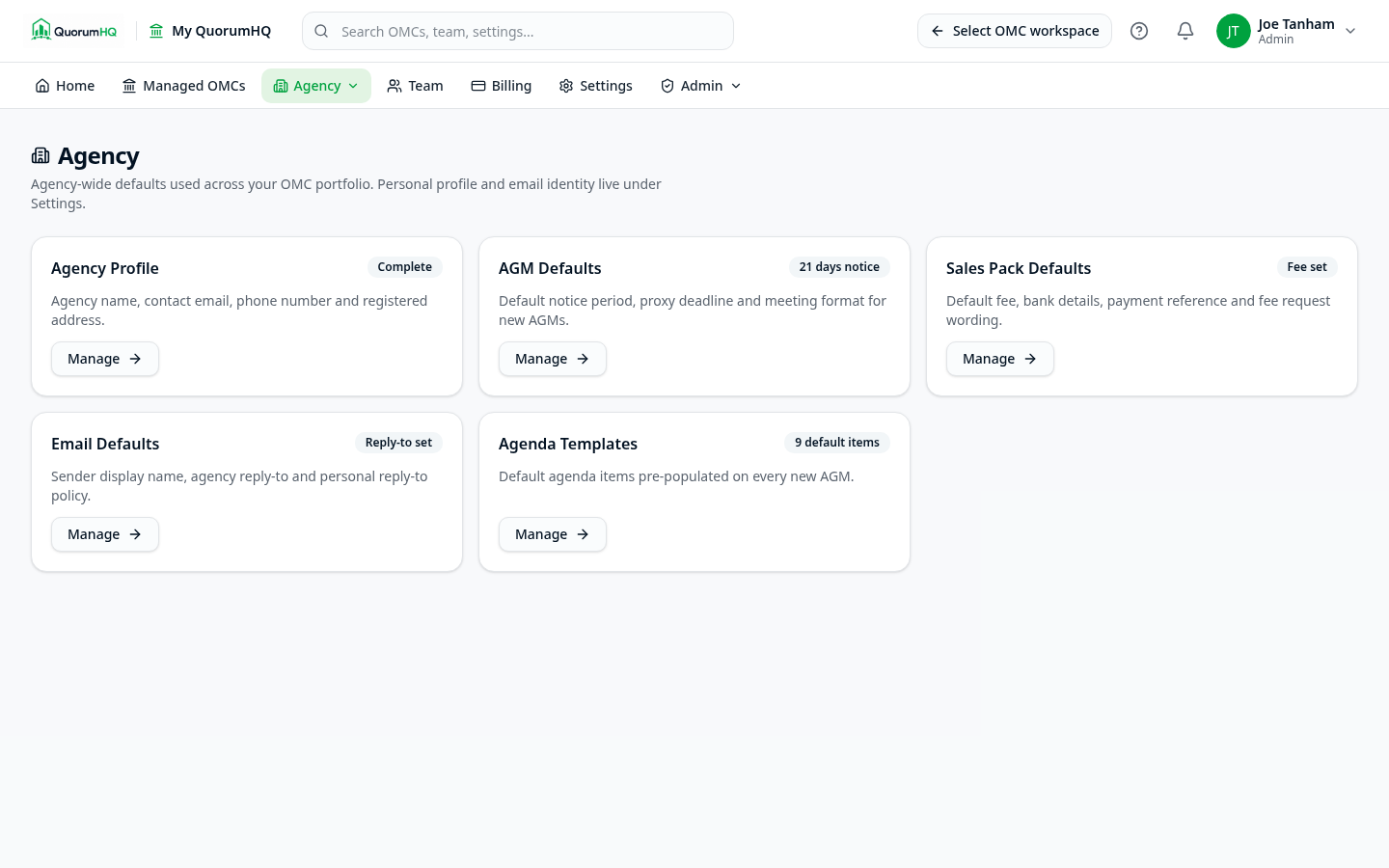Click the Complete status badge
This screenshot has width=1389, height=868.
tap(405, 267)
